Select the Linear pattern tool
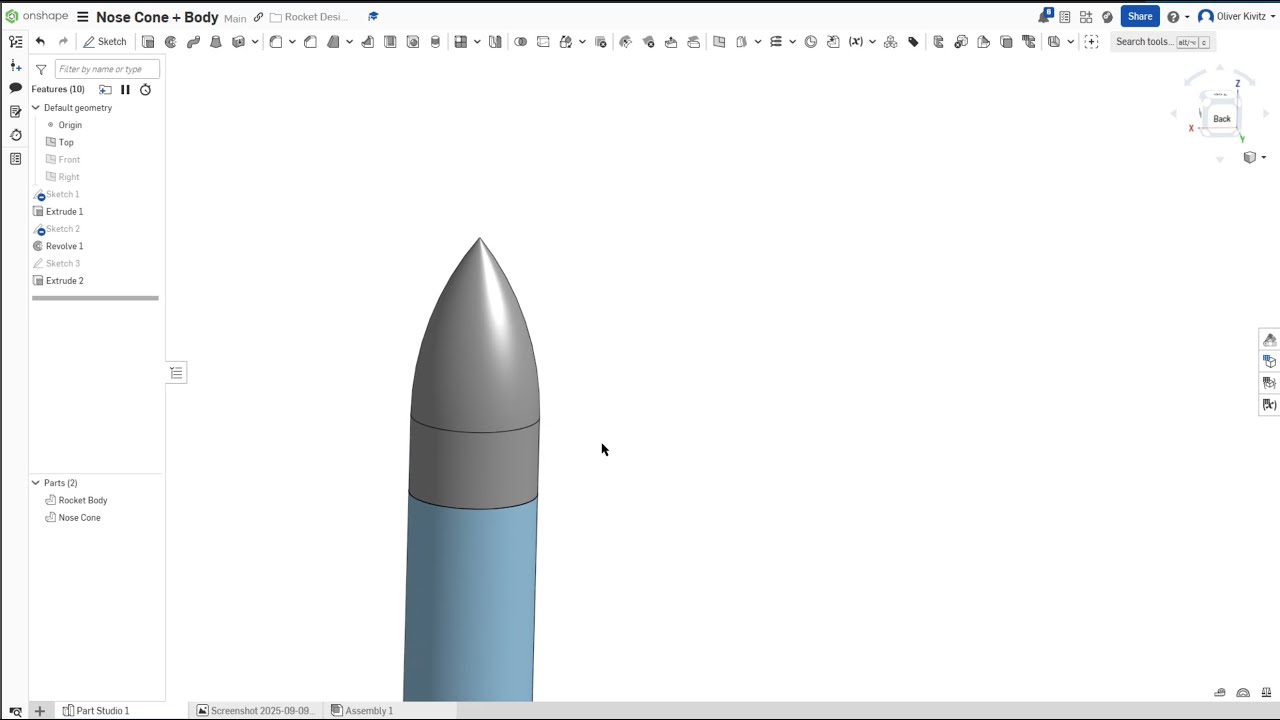Viewport: 1280px width, 720px height. tap(460, 42)
